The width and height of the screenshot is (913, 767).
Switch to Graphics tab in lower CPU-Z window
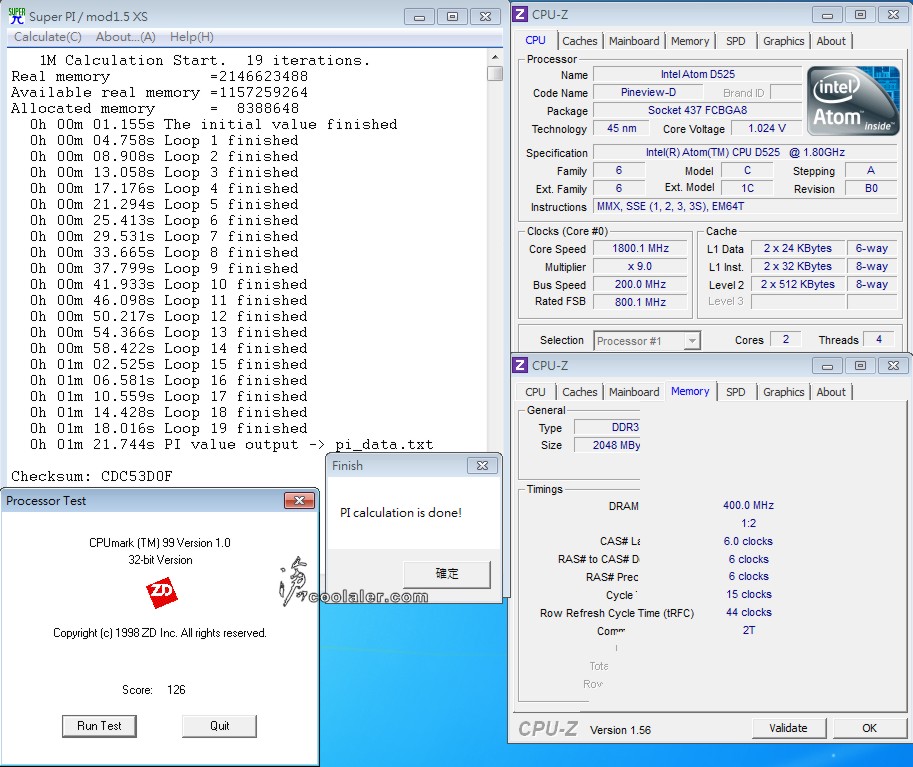(784, 392)
